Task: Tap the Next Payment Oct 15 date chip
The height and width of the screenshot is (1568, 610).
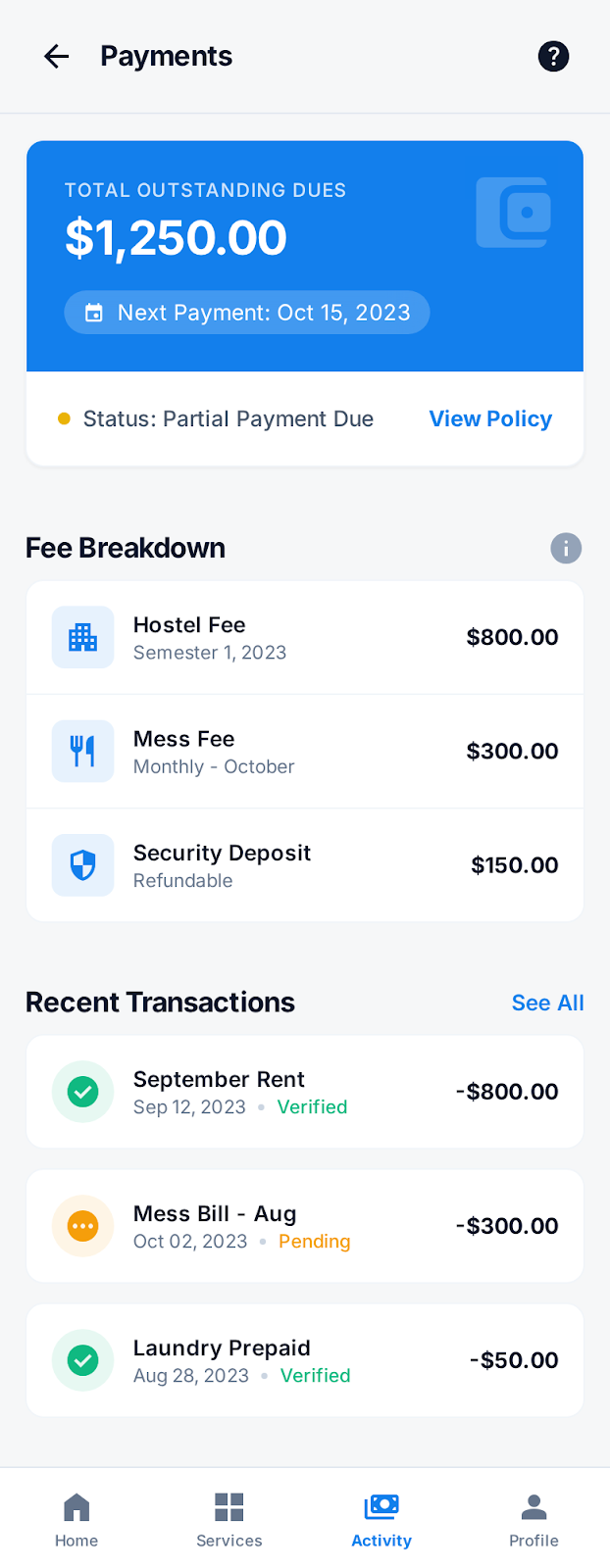Action: click(x=247, y=313)
